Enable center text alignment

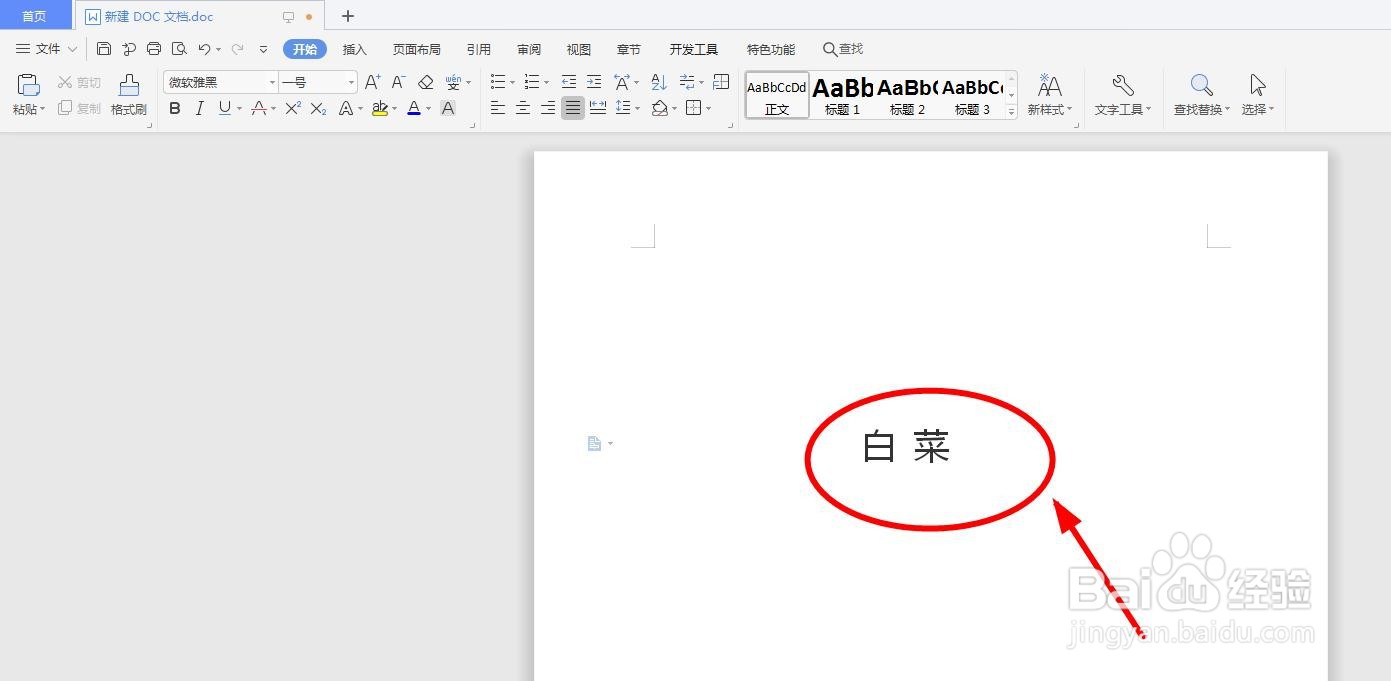[522, 108]
